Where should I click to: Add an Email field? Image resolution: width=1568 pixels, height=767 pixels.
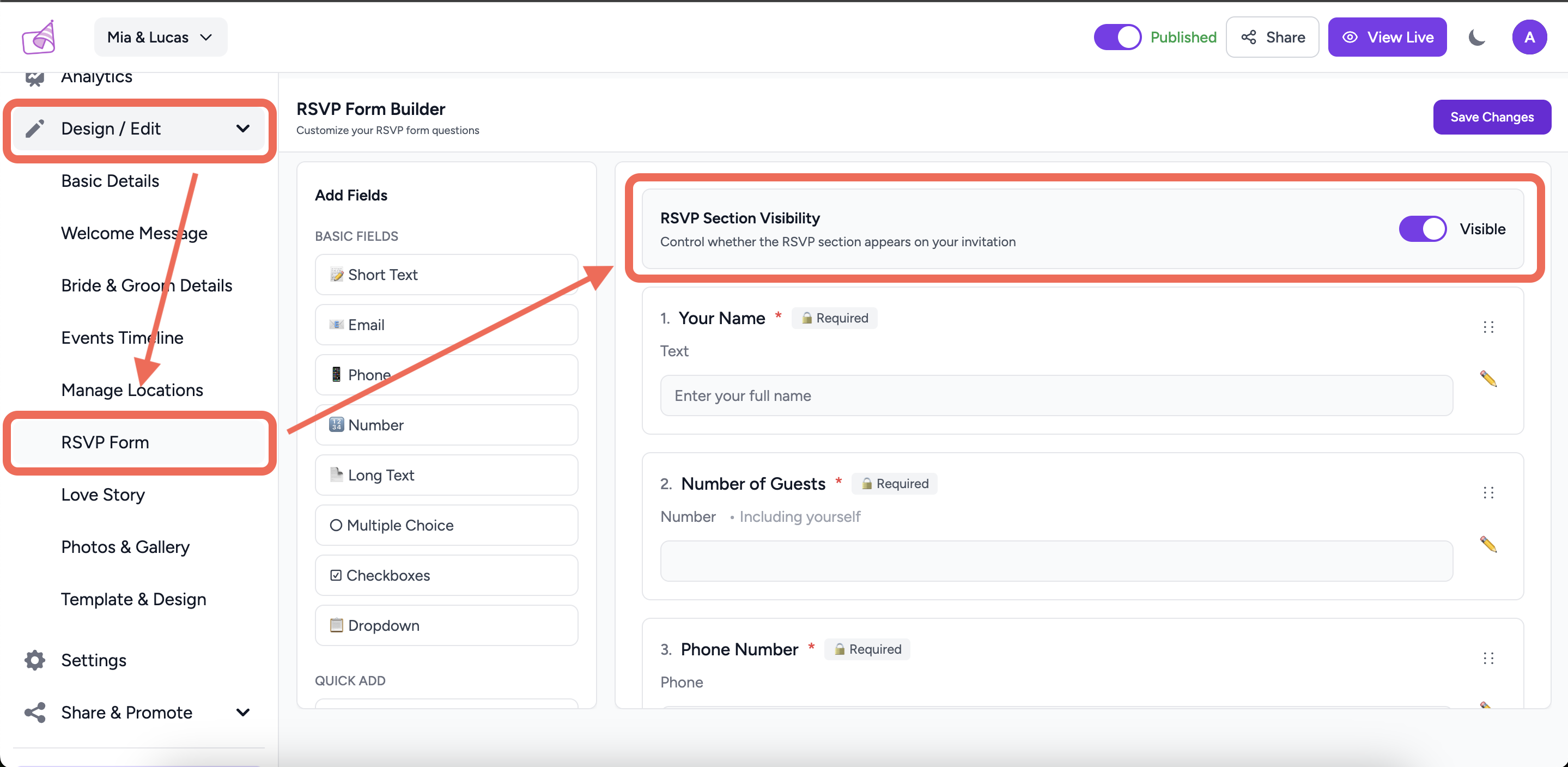tap(446, 325)
